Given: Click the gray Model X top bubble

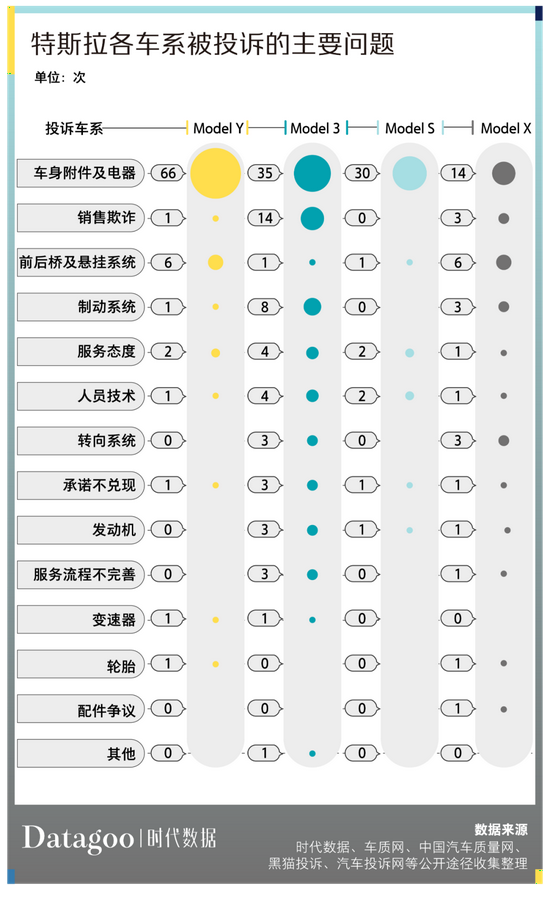Looking at the screenshot, I should [x=504, y=173].
